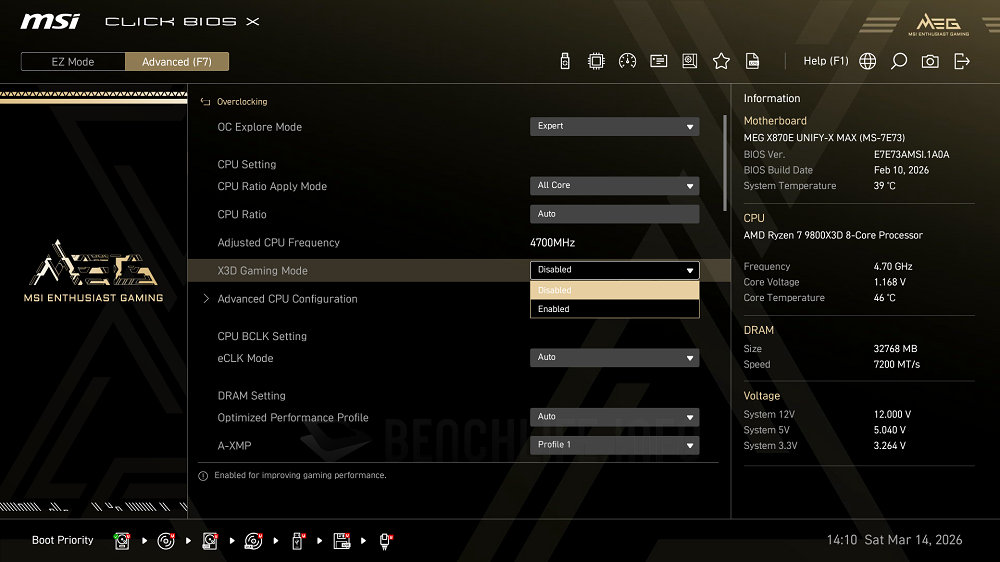Viewport: 1000px width, 562px height.
Task: Click the BIOS Build Date Feb 10, 2026
Action: [901, 170]
